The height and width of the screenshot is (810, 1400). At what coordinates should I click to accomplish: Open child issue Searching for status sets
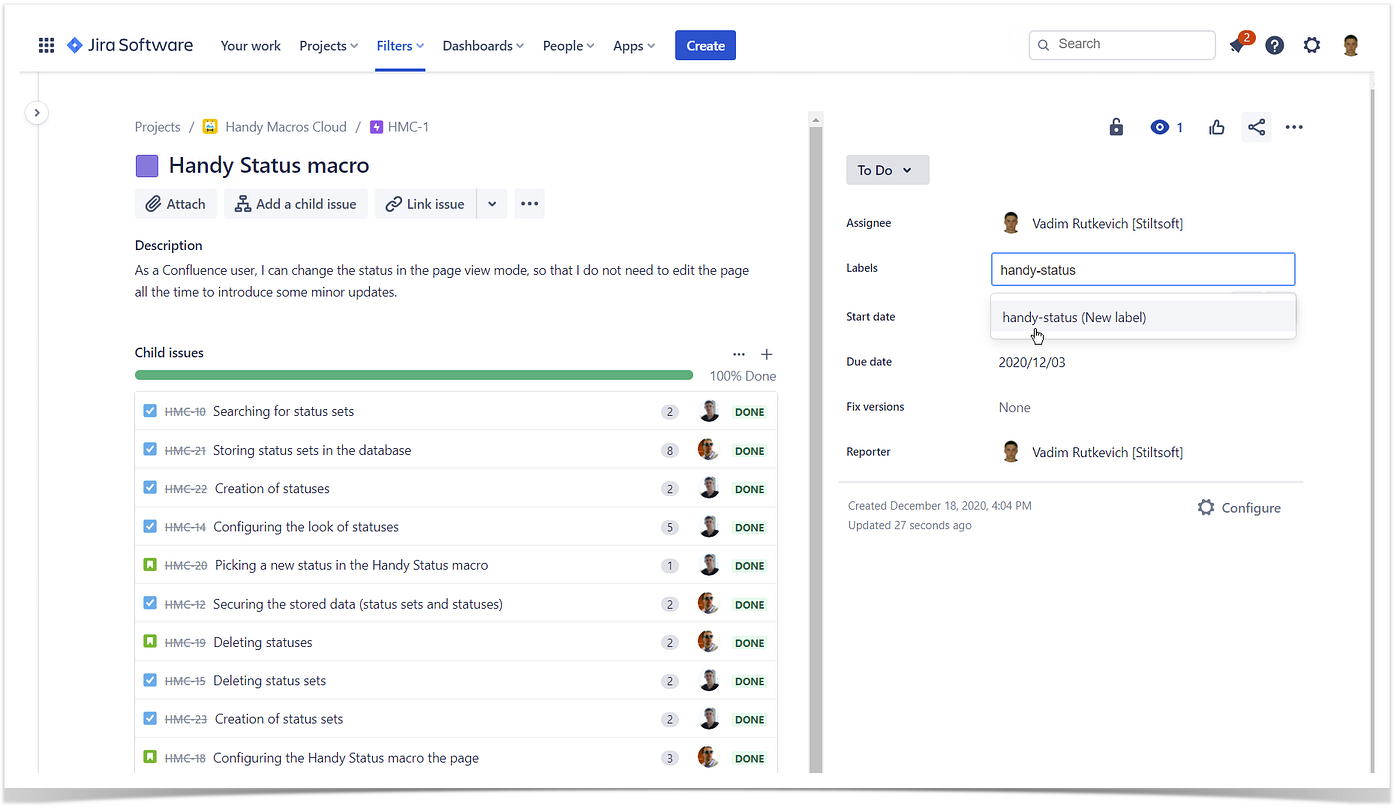point(283,411)
